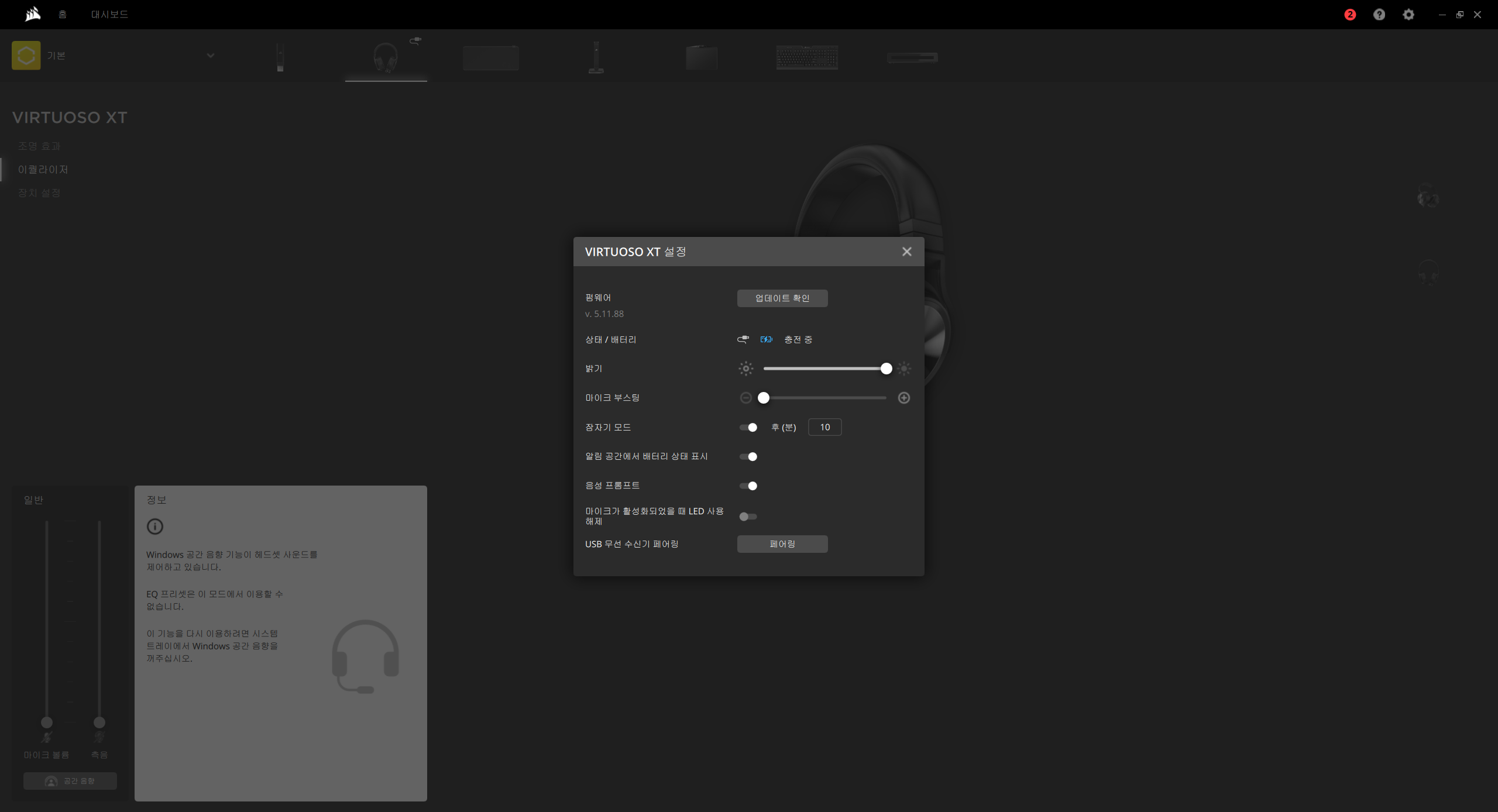The height and width of the screenshot is (812, 1498).
Task: Click the dim brightness sun icon
Action: [745, 369]
